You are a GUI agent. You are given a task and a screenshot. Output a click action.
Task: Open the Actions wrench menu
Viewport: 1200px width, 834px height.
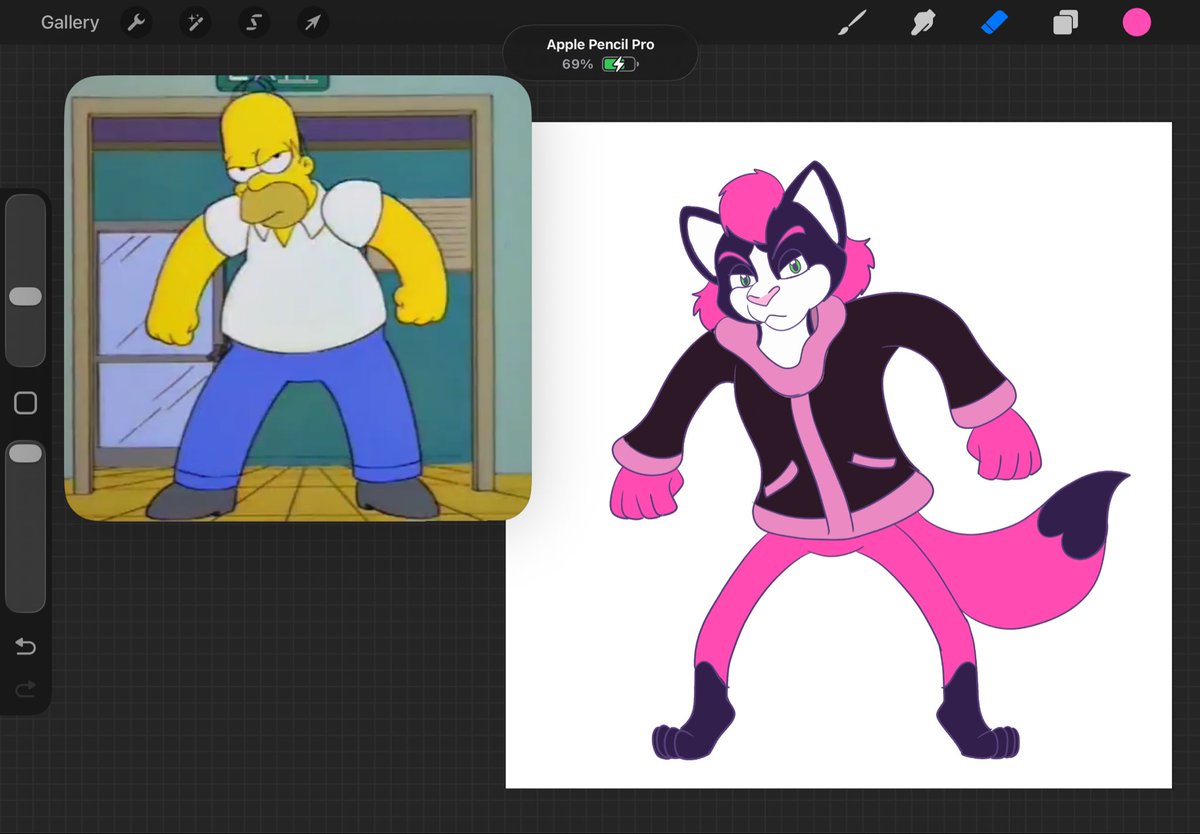(x=136, y=22)
